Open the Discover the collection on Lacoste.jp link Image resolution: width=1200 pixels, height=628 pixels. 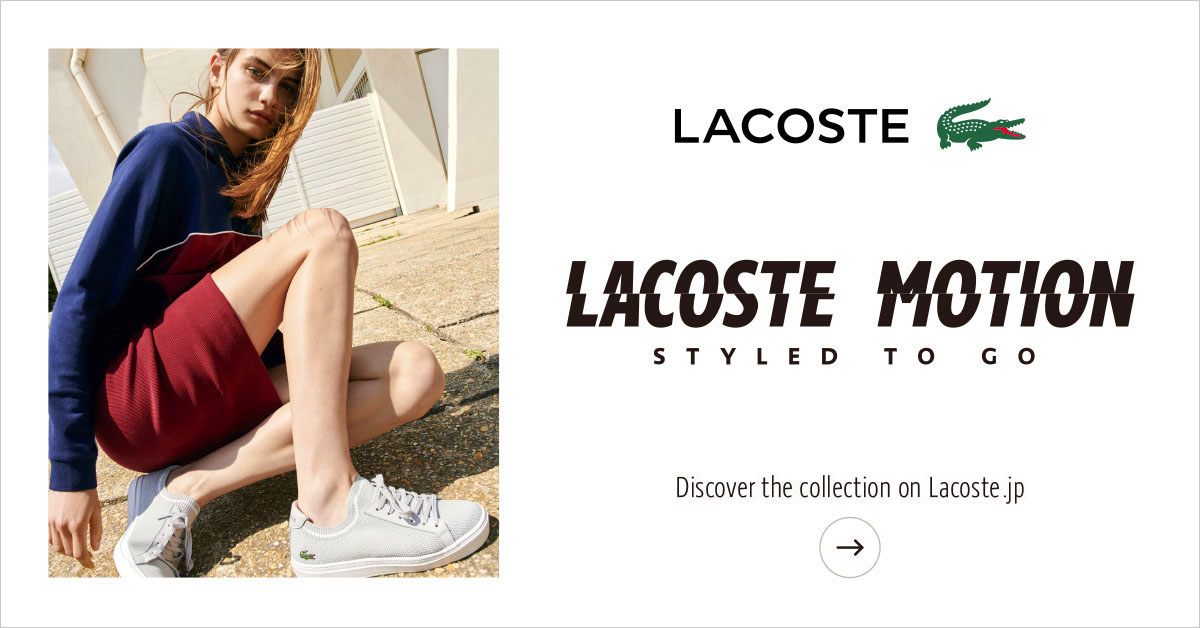point(850,489)
